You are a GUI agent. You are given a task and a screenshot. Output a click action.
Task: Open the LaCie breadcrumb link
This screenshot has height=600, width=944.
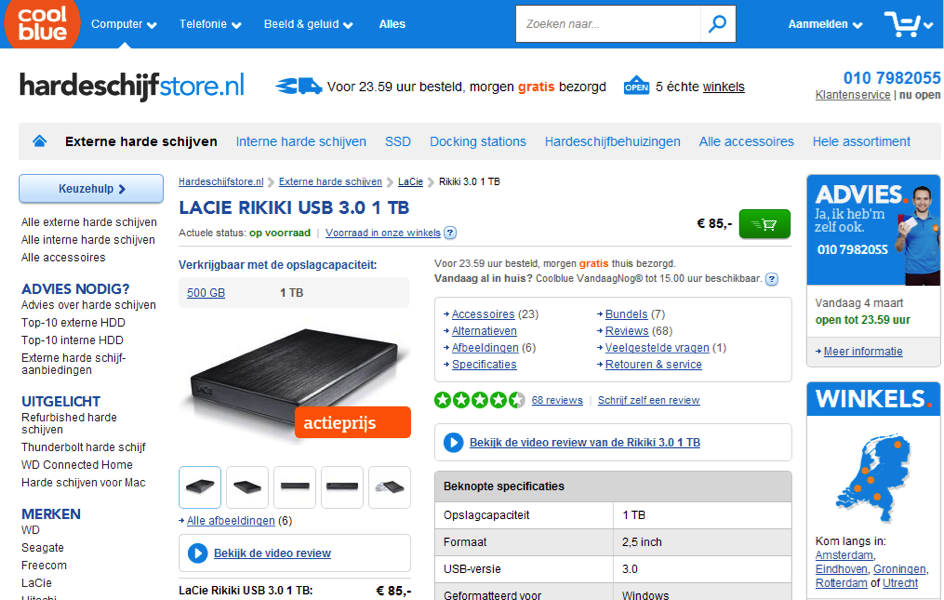411,182
